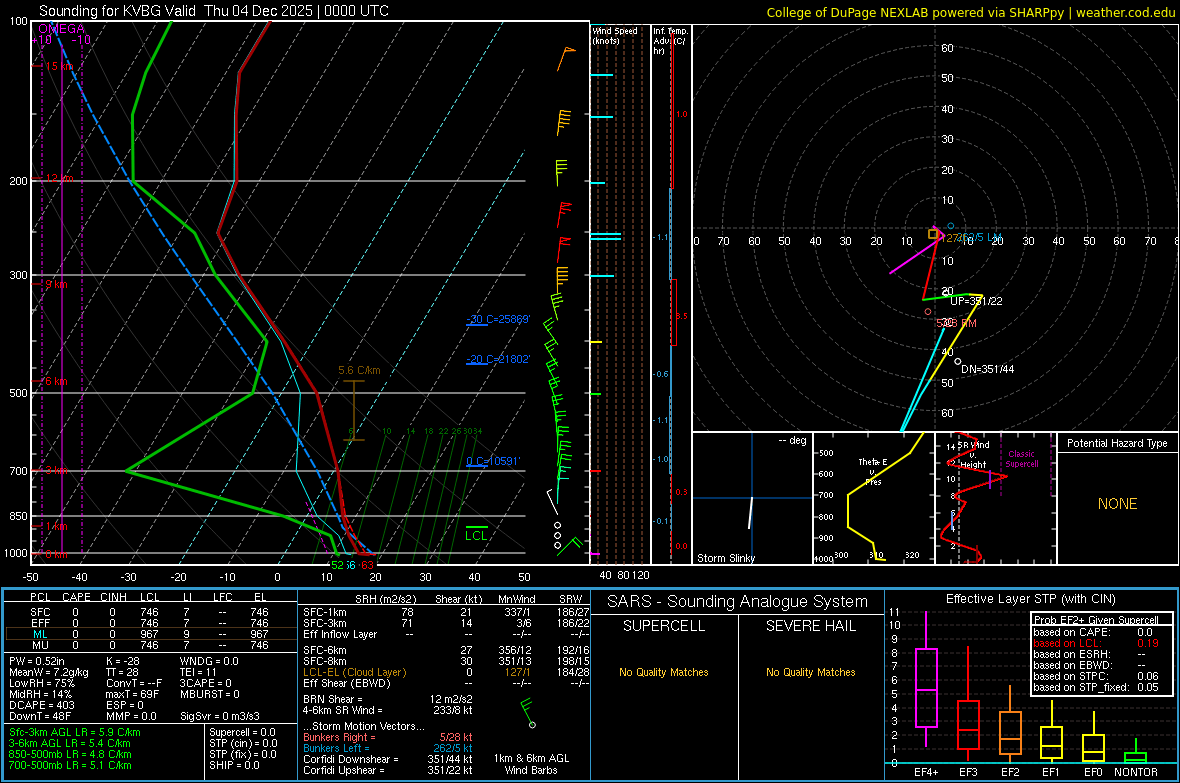Click the '-20 C=21802' isotherm height label
This screenshot has width=1180, height=783.
(x=498, y=359)
